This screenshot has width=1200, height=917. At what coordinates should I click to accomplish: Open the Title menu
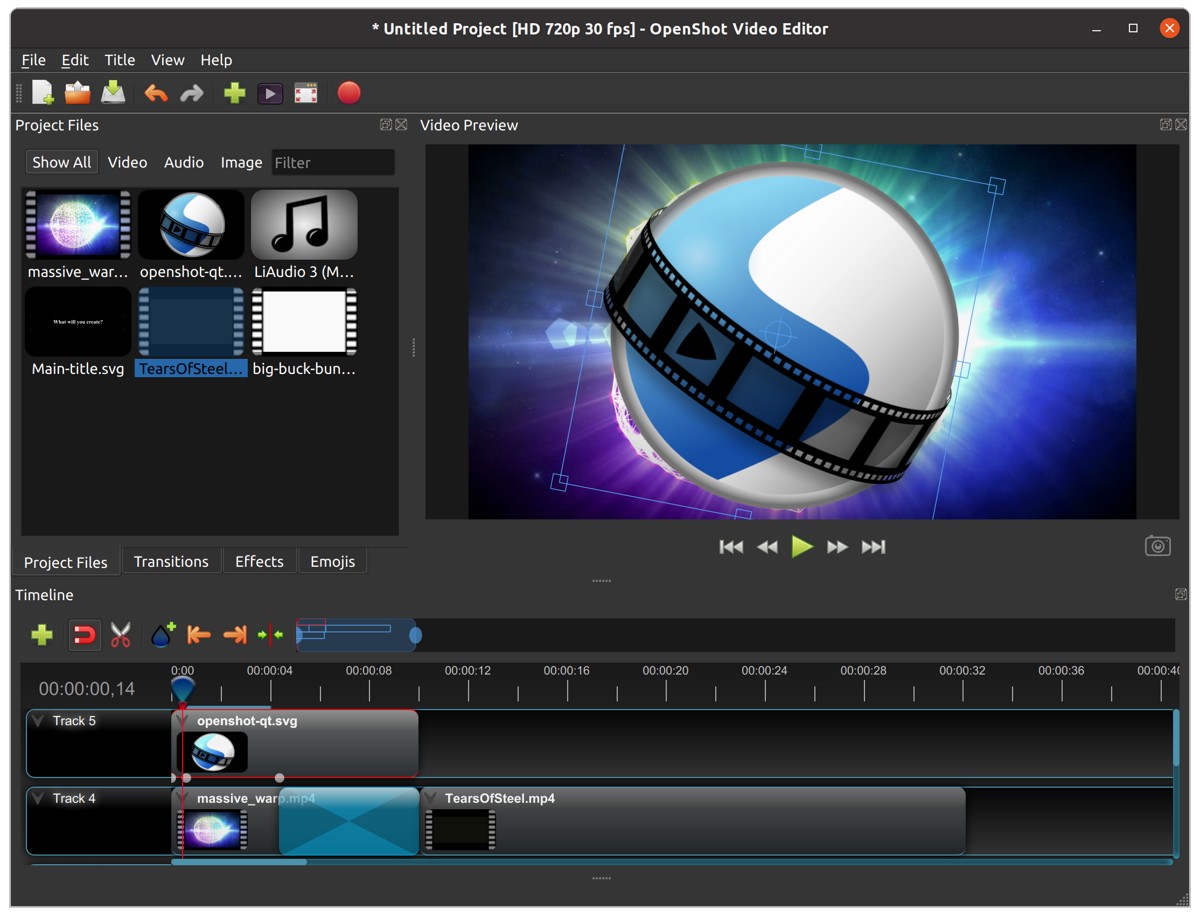click(x=119, y=60)
